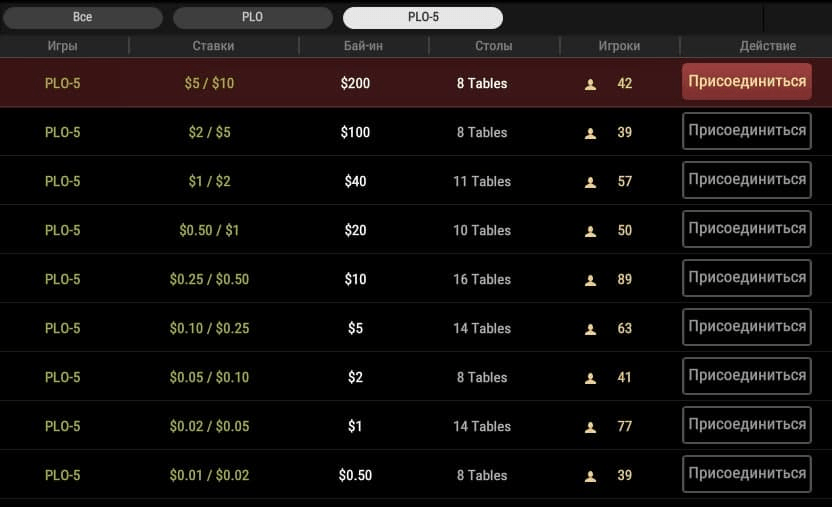This screenshot has height=507, width=832.
Task: Select the PLO-5 filter tab
Action: click(x=423, y=18)
